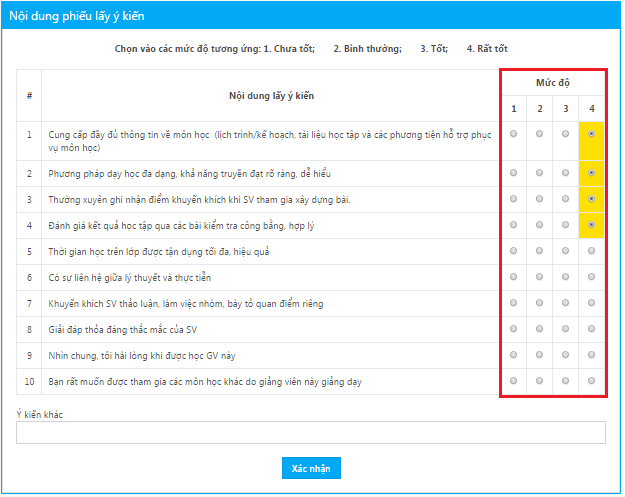Choose rating 3 for question 5
This screenshot has height=497, width=625.
[x=566, y=251]
